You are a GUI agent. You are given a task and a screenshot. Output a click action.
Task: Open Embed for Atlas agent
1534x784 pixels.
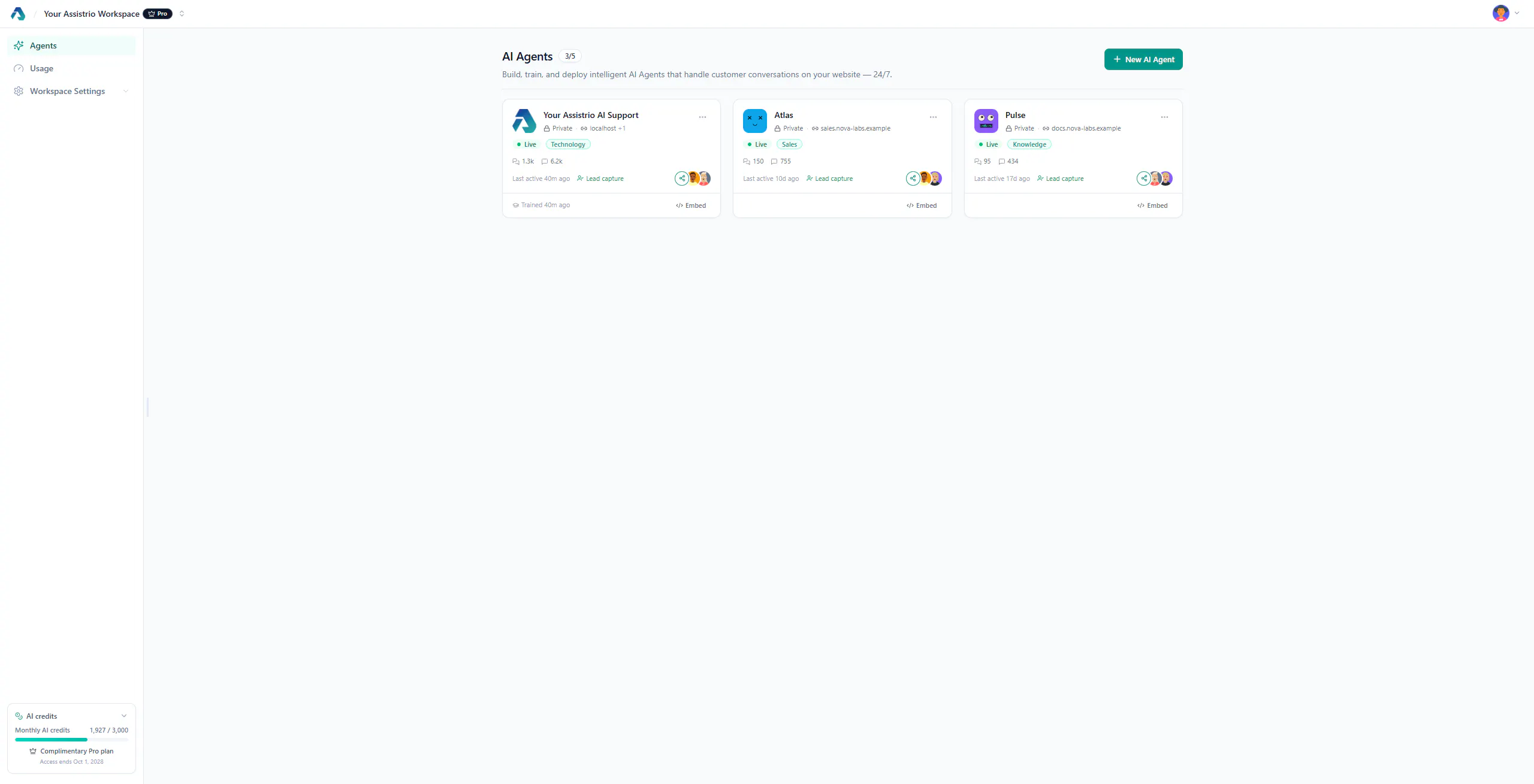[922, 205]
